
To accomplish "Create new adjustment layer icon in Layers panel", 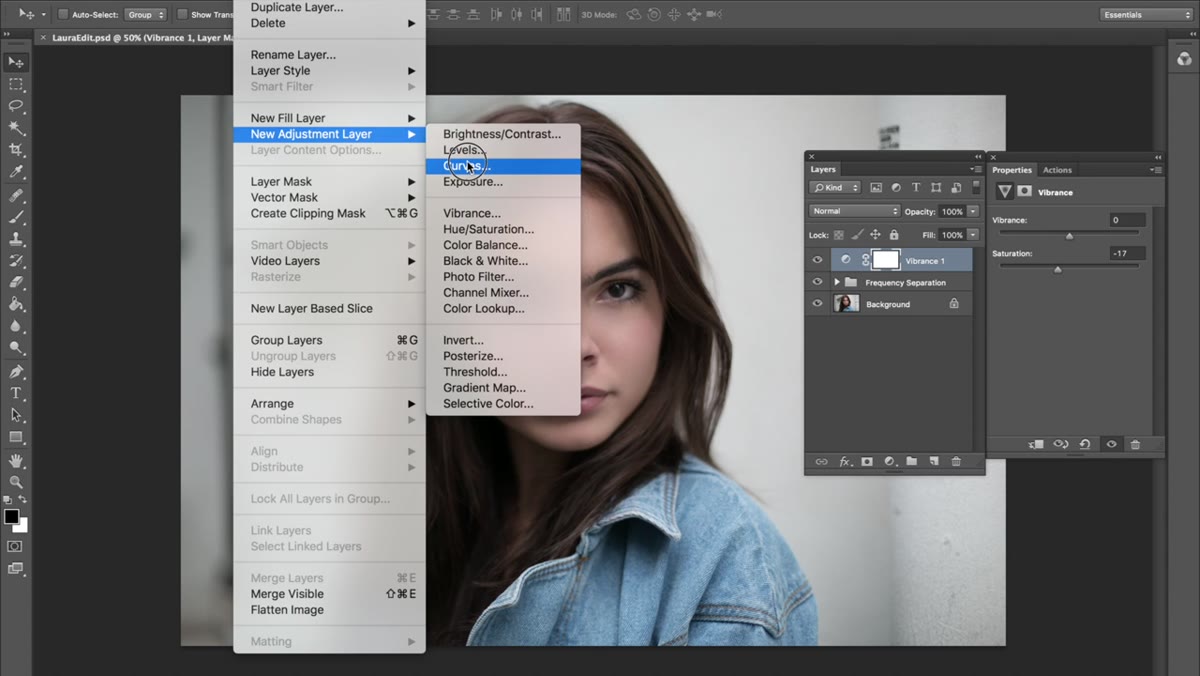I will point(889,461).
